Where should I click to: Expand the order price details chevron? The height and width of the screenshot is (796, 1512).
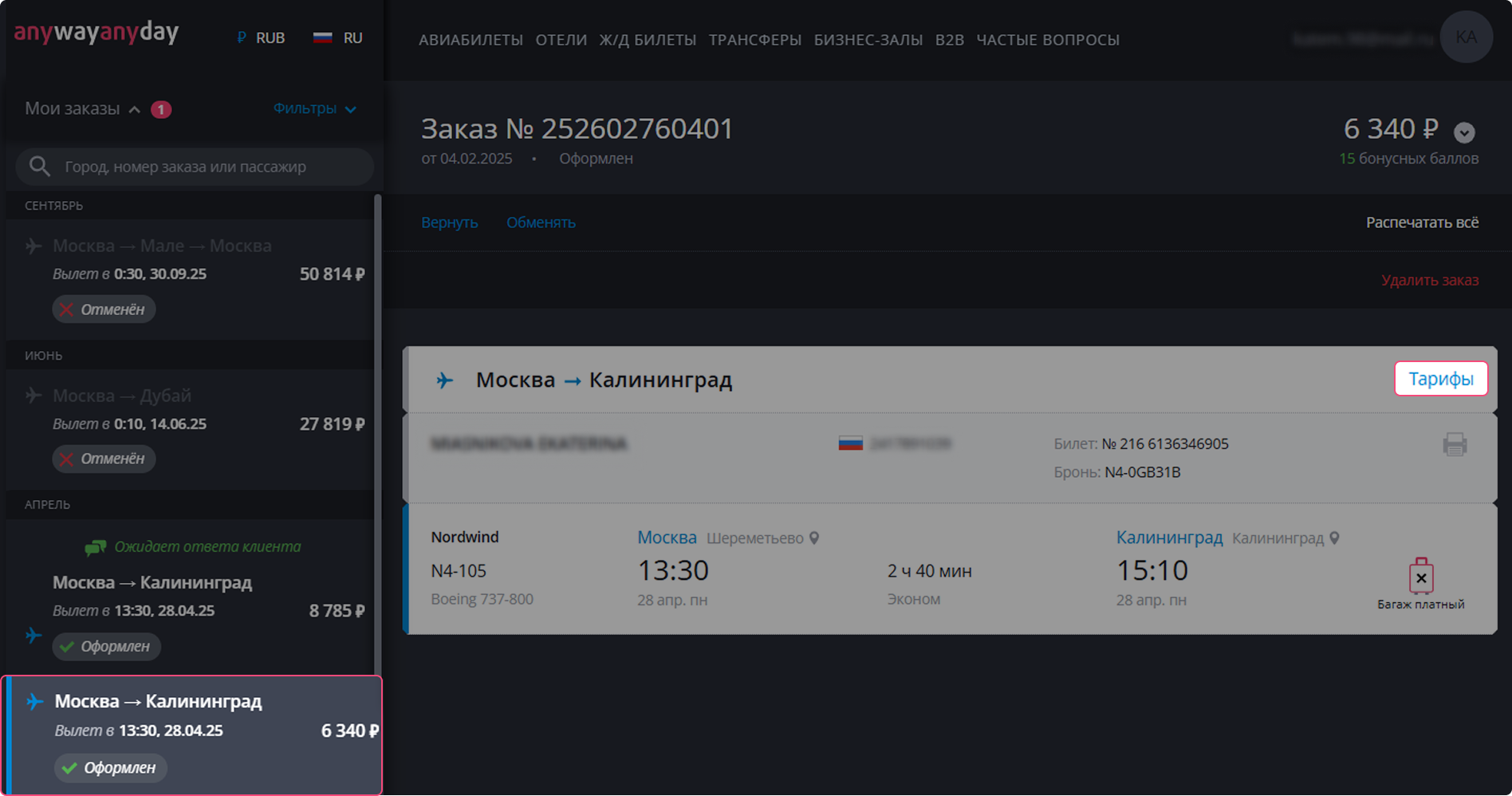coord(1464,132)
